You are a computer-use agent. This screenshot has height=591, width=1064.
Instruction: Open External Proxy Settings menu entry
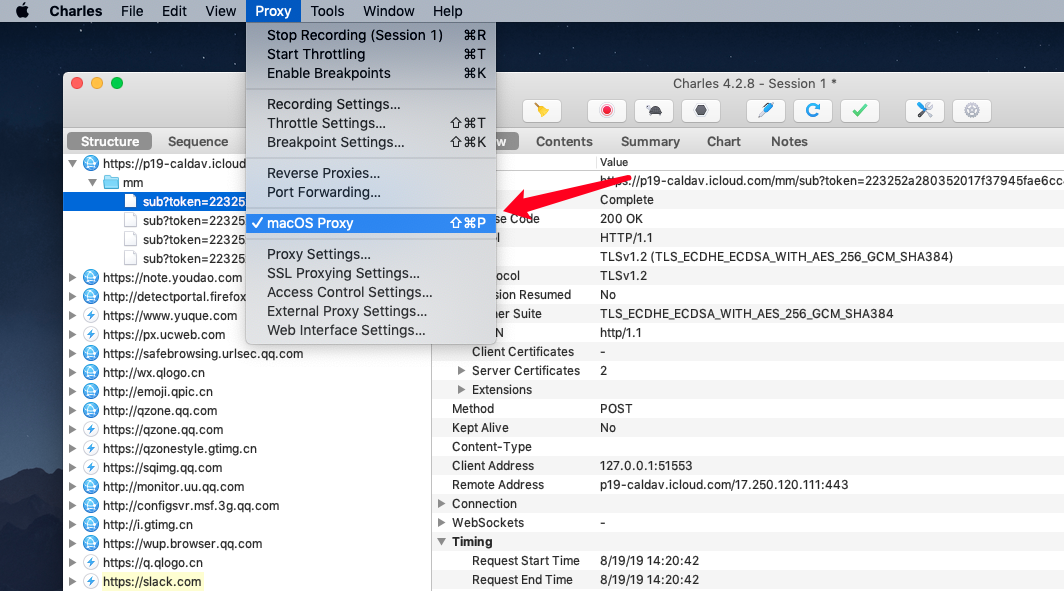point(370,311)
